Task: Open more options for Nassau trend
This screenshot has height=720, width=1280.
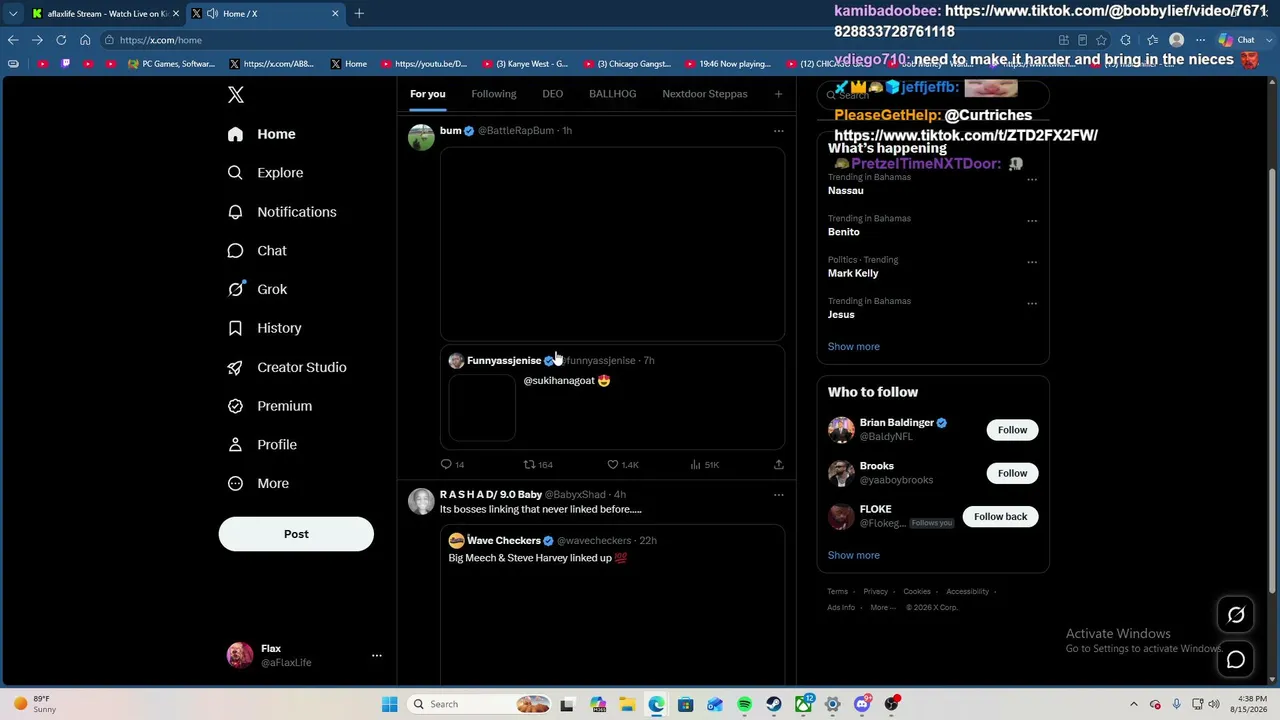Action: pyautogui.click(x=1032, y=180)
